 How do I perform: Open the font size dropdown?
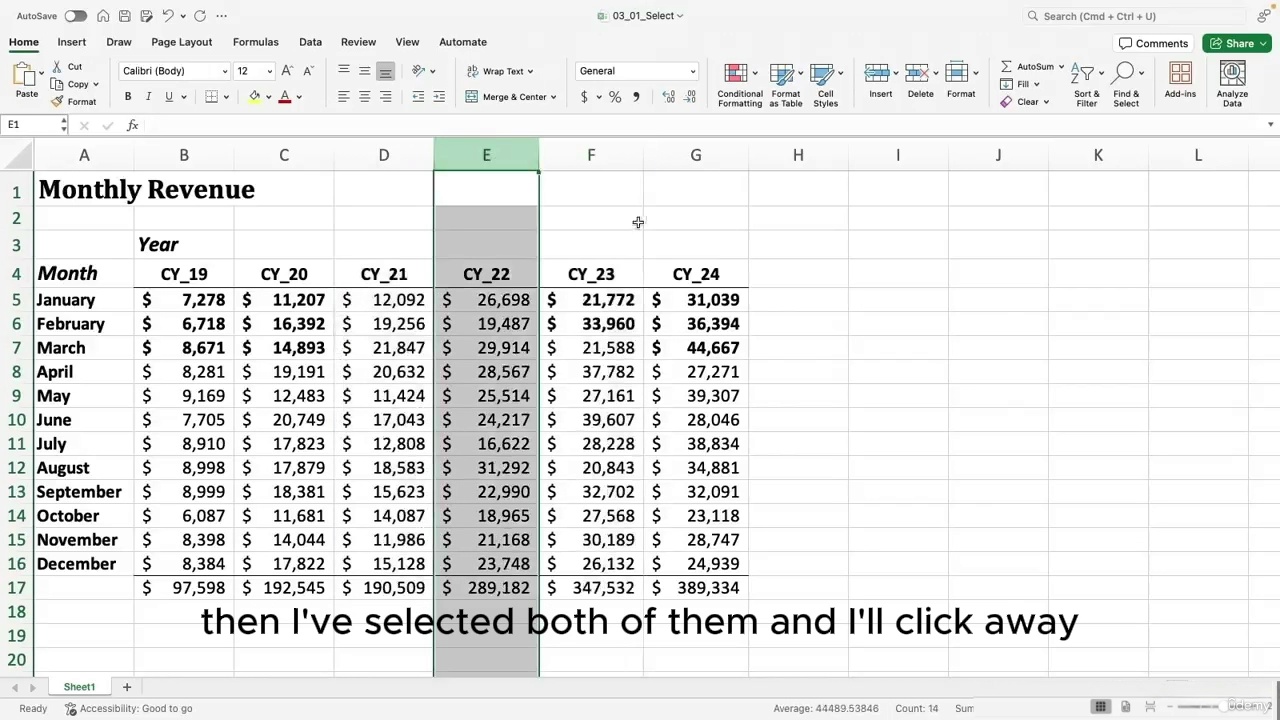(x=269, y=71)
